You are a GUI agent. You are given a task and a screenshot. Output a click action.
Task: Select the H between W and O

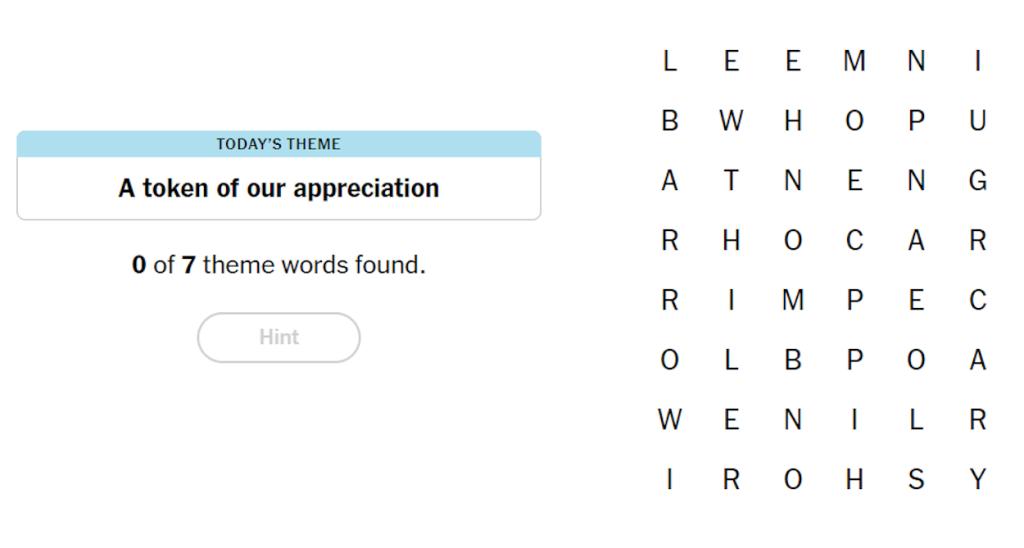(x=792, y=121)
